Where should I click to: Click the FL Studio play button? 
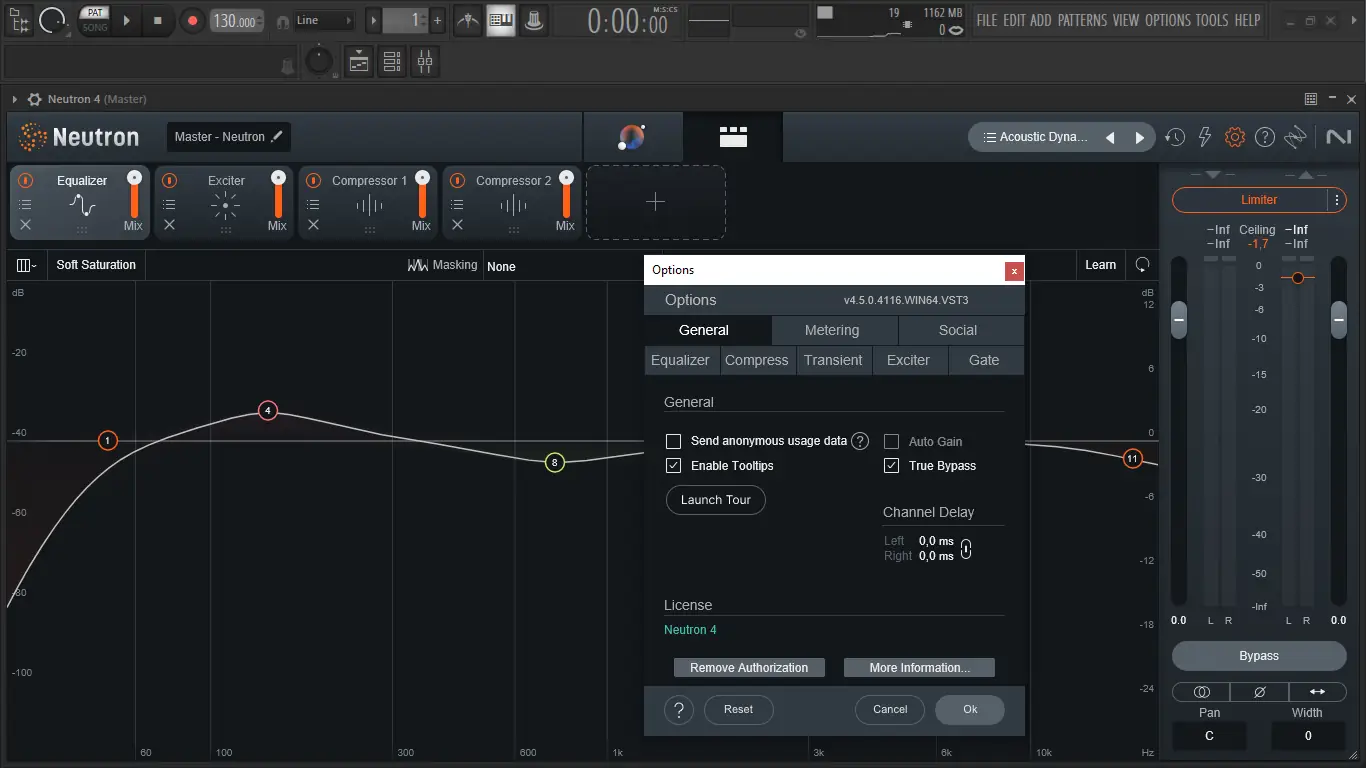pos(127,20)
